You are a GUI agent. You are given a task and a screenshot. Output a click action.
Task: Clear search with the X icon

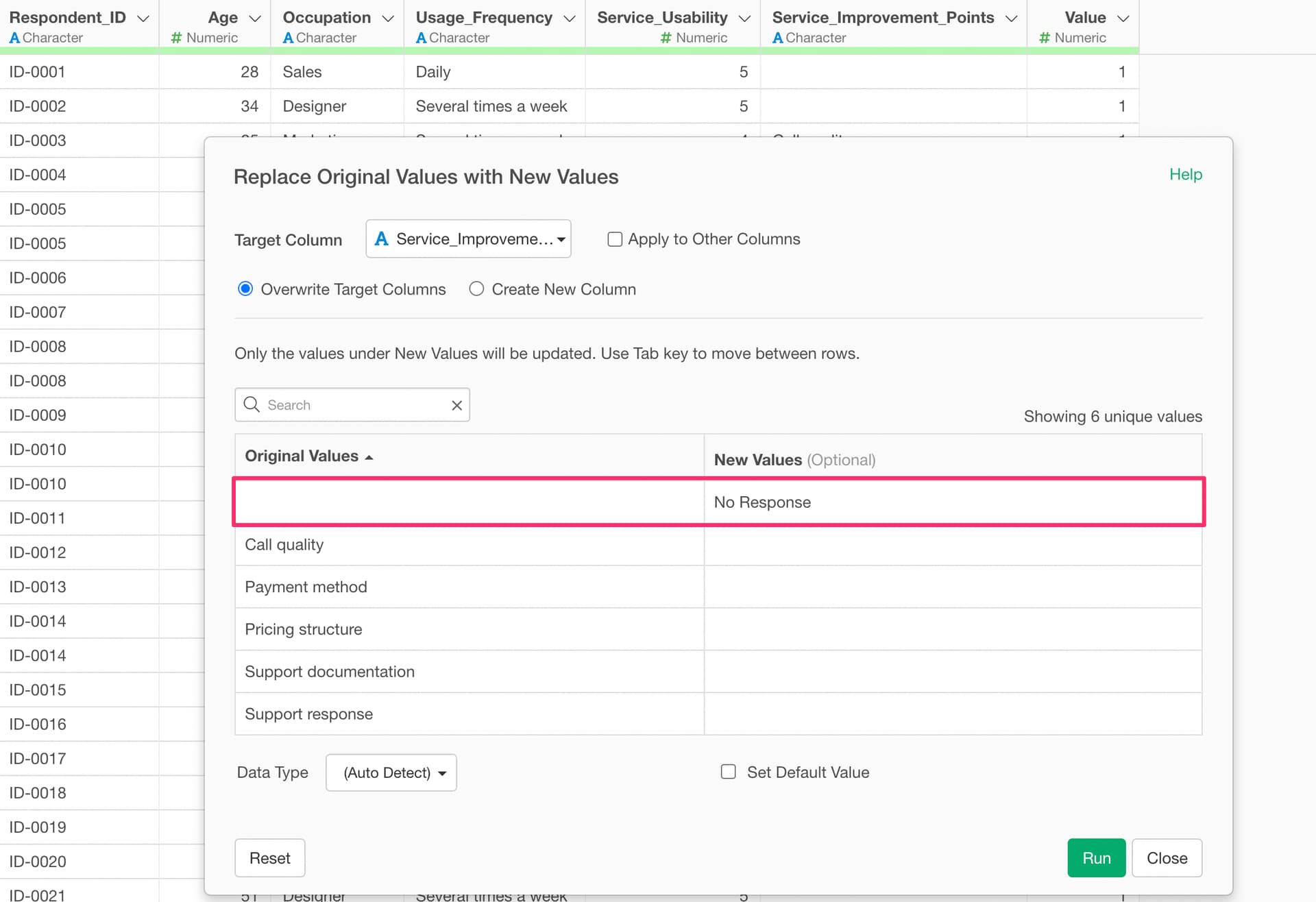[x=457, y=405]
